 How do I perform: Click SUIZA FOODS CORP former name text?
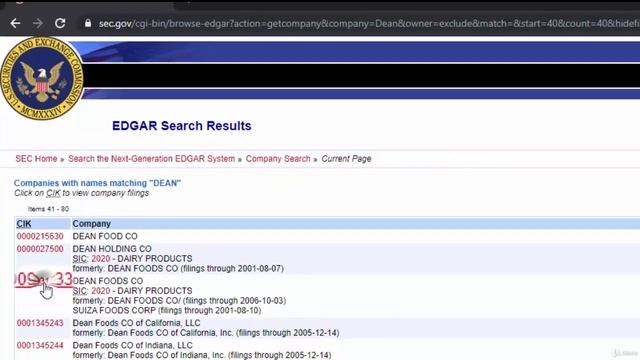click(x=167, y=311)
